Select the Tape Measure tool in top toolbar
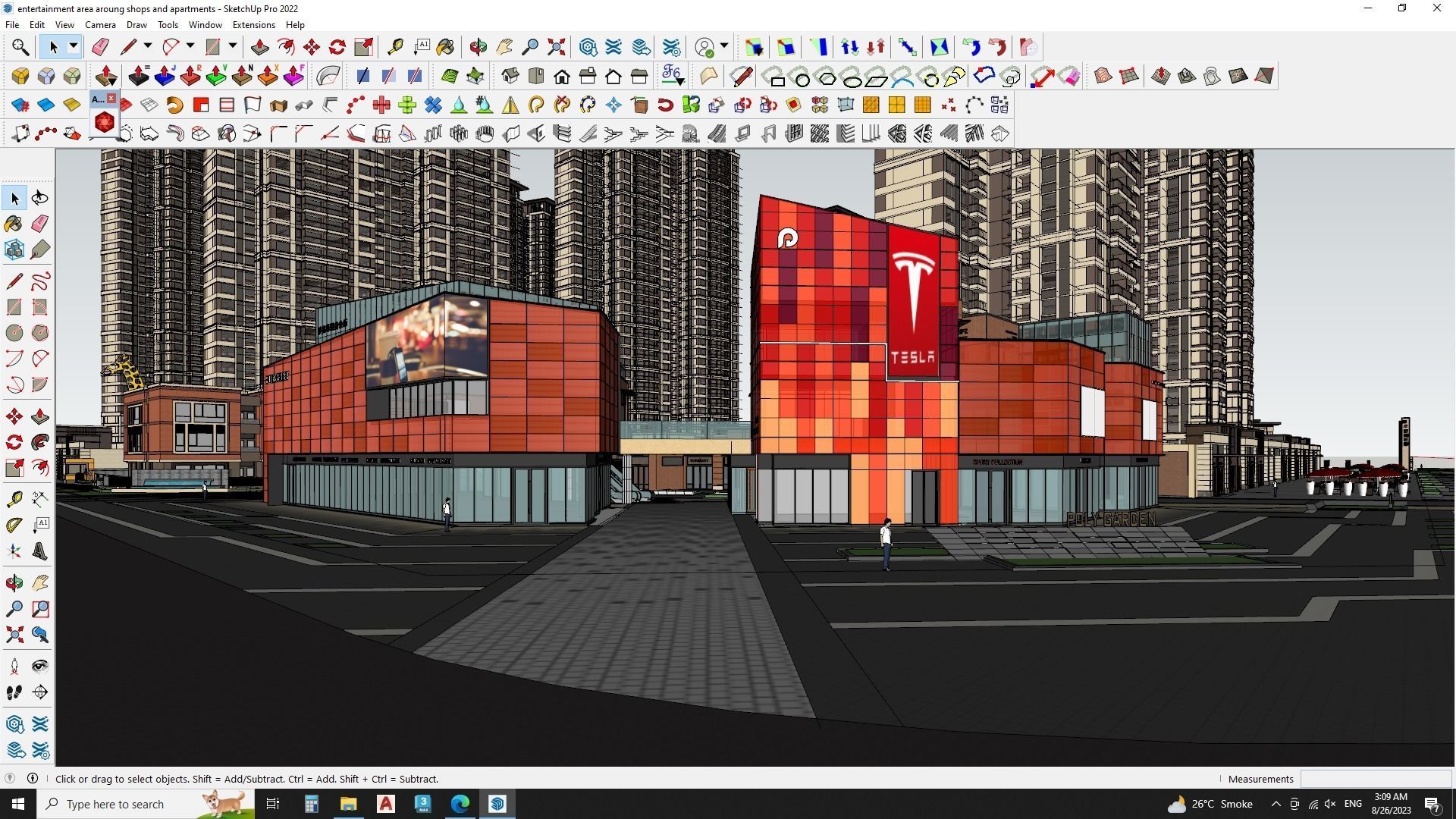This screenshot has height=819, width=1456. tap(394, 47)
